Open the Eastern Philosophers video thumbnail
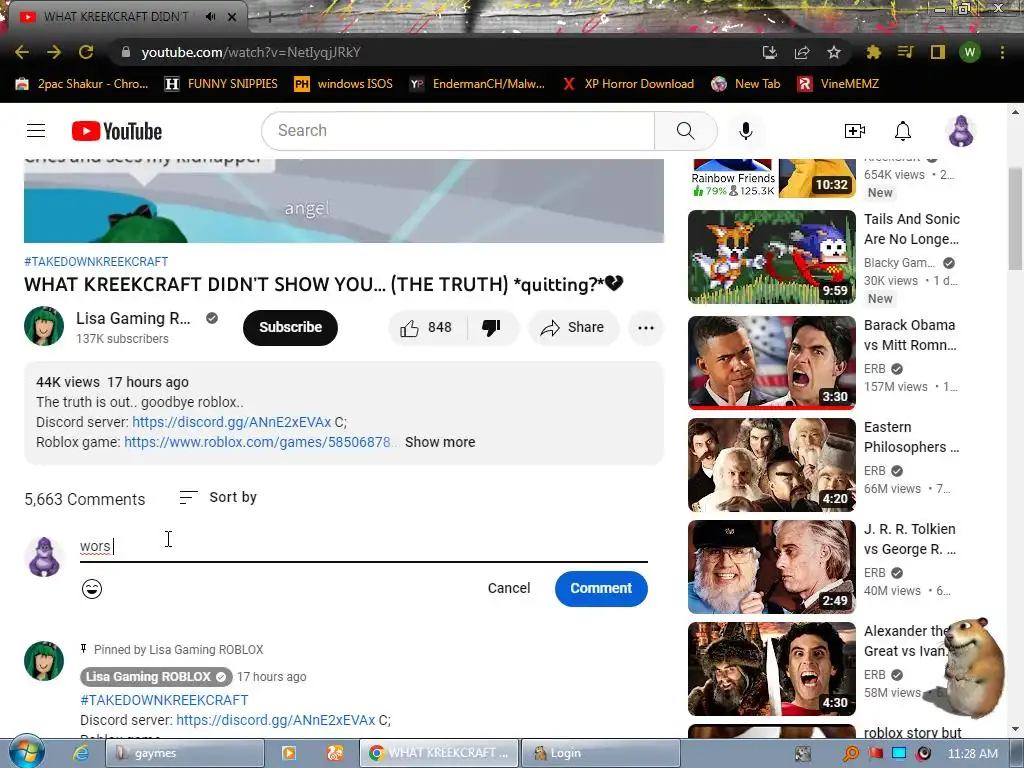The width and height of the screenshot is (1024, 768). coord(771,465)
